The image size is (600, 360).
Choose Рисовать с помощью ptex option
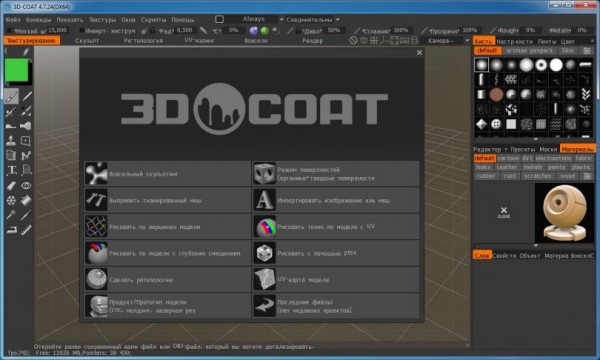[336, 253]
